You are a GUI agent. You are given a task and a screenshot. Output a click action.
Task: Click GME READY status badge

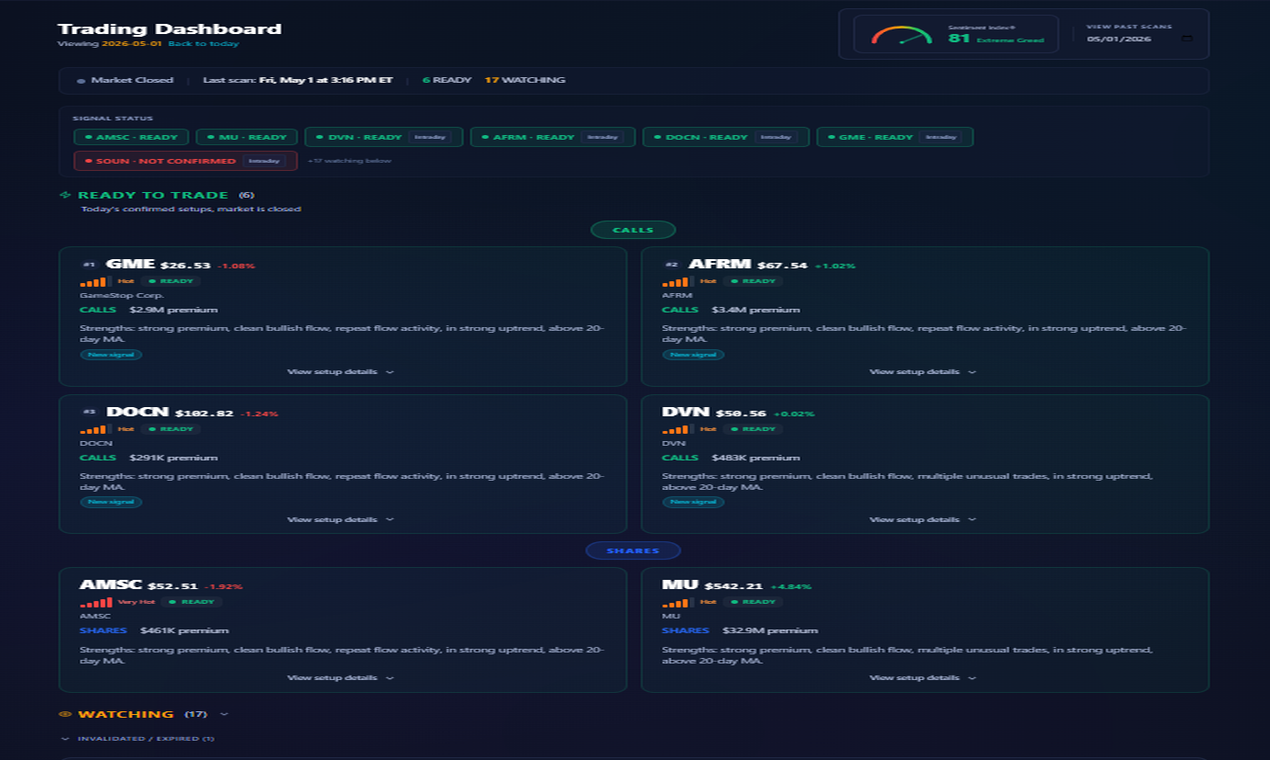coord(170,281)
